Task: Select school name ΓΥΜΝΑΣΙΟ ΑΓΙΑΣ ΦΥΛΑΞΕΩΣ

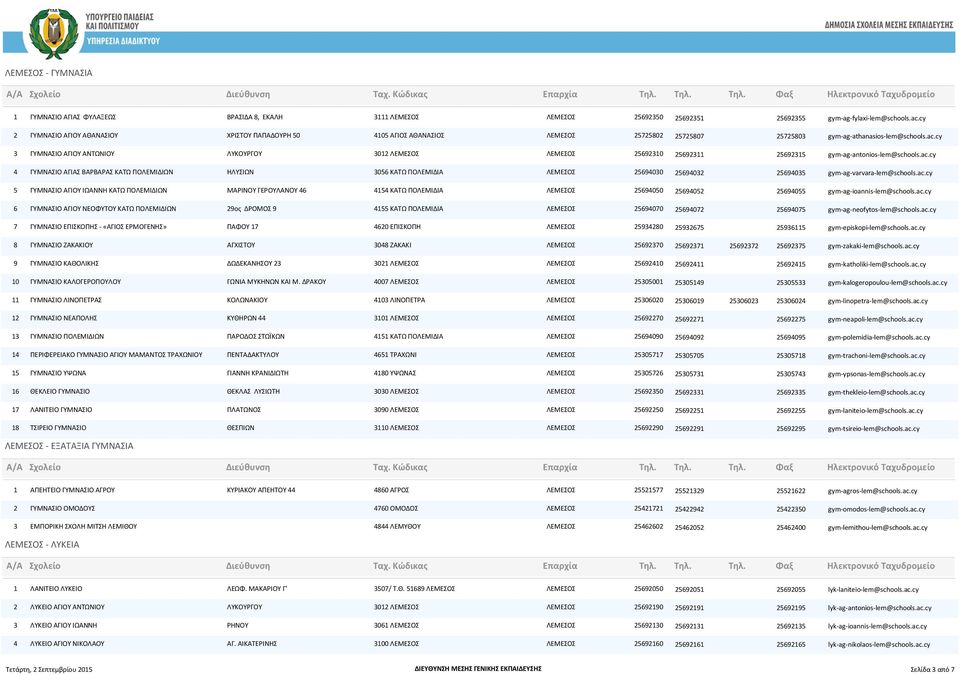Action: (73, 117)
